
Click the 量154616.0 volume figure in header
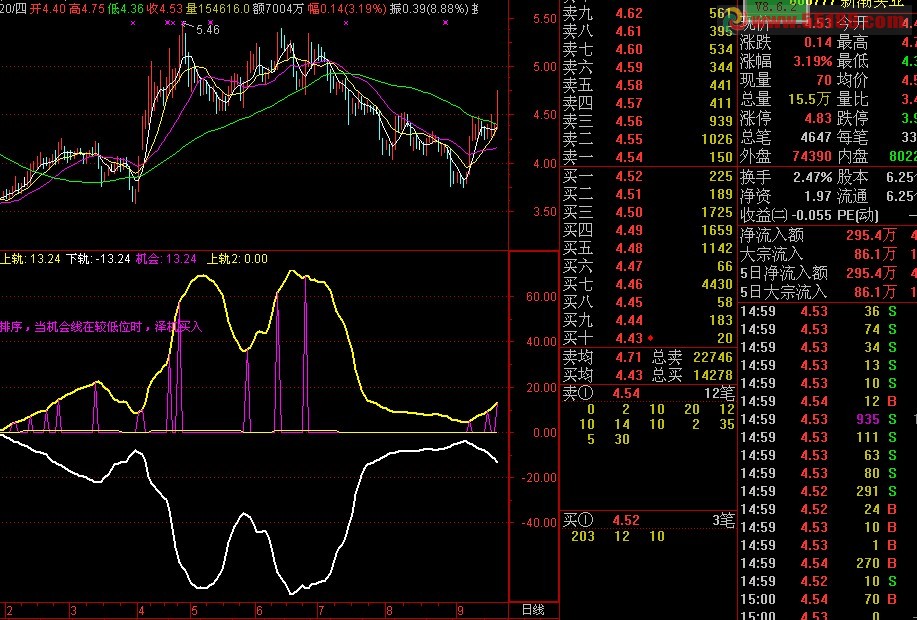click(x=216, y=8)
